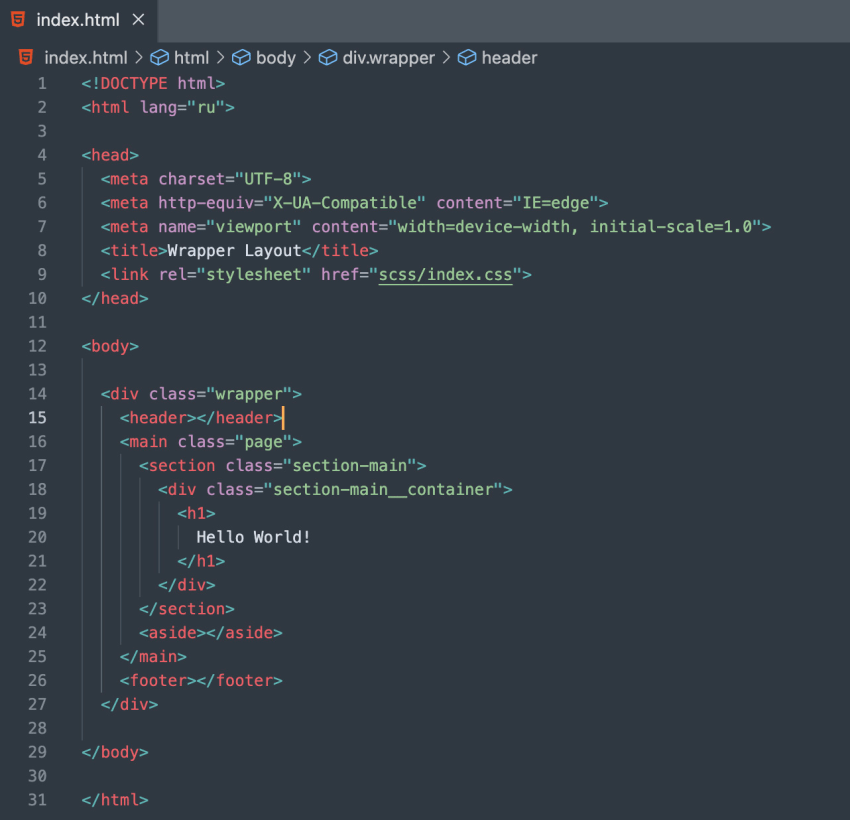
Task: Click the close X icon on the index.html tab
Action: (138, 20)
